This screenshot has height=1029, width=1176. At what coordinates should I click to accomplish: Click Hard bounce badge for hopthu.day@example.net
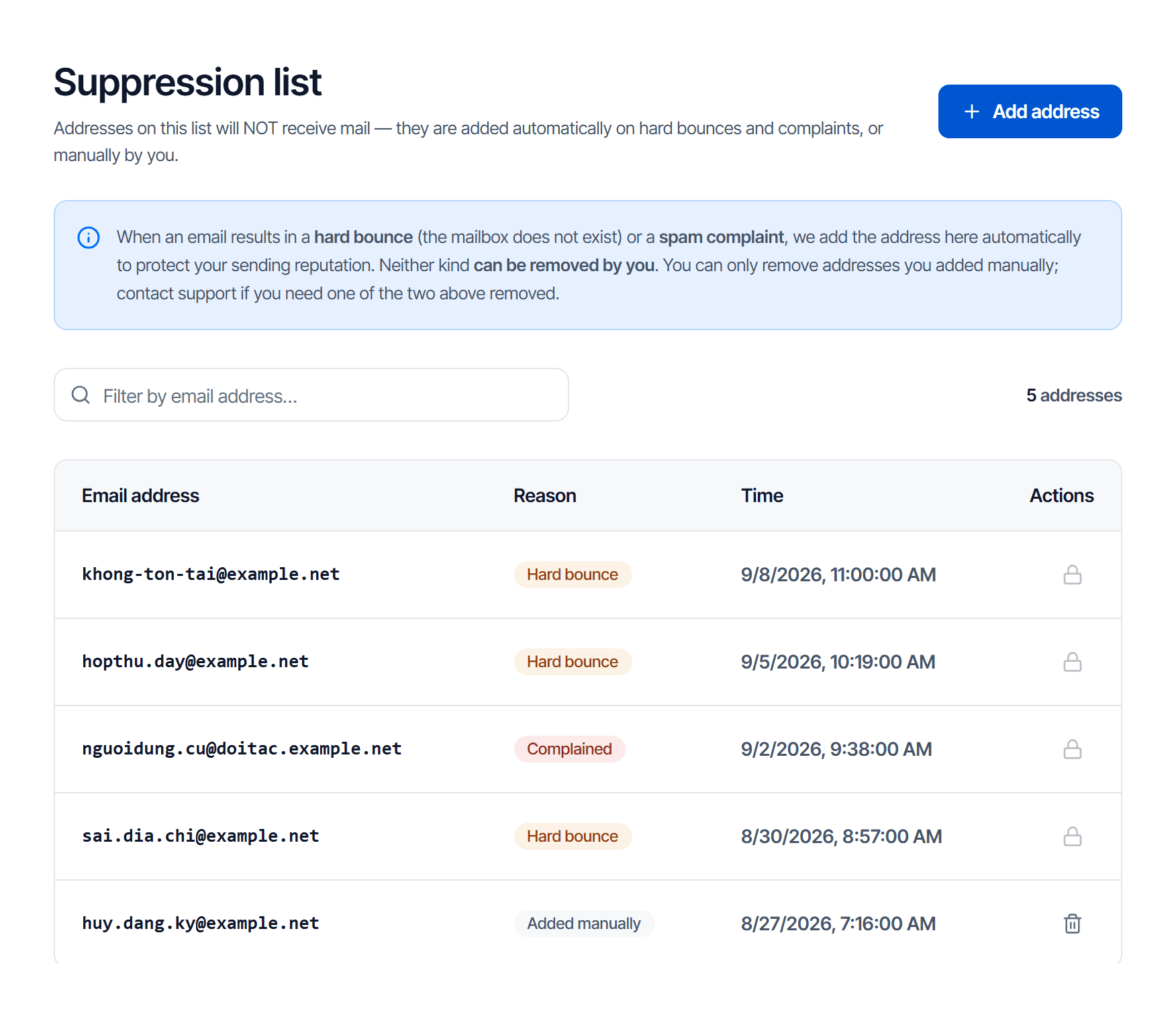coord(573,662)
